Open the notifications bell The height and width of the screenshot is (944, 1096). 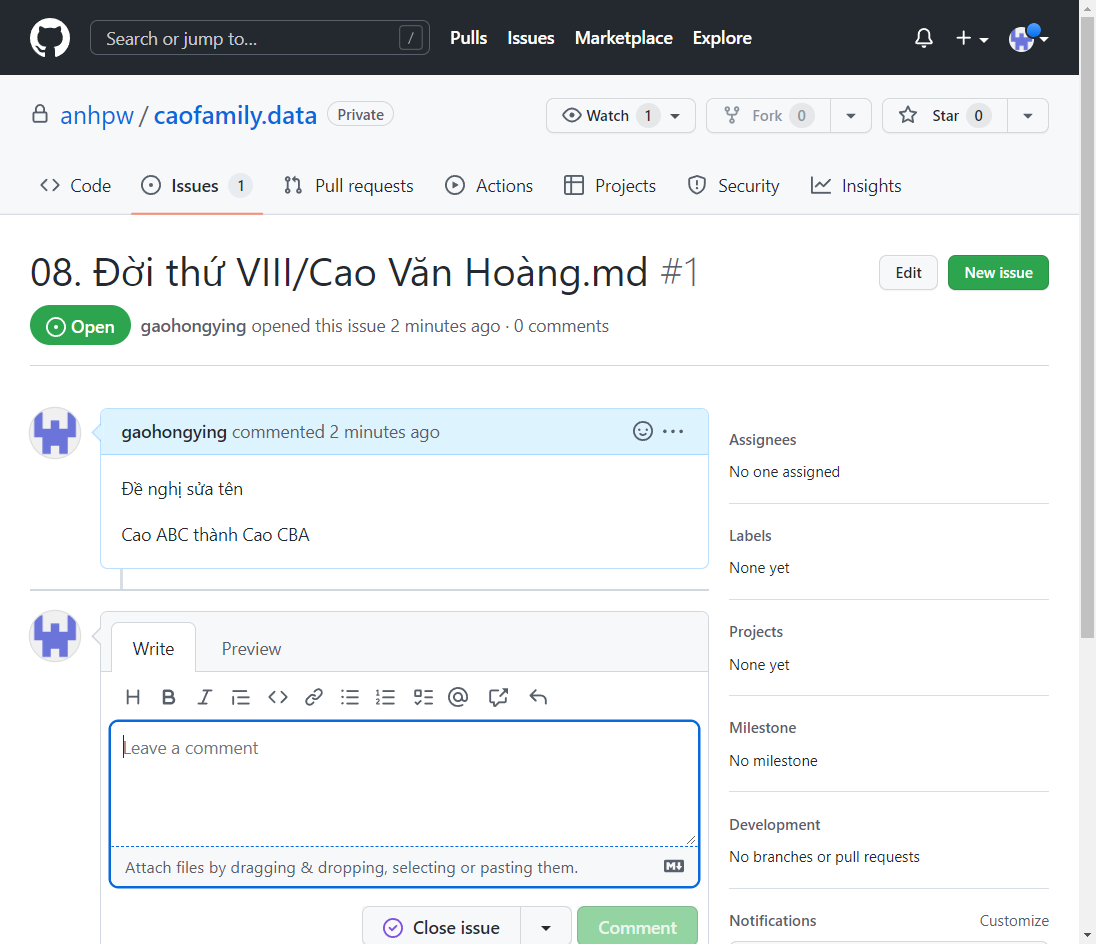(924, 38)
